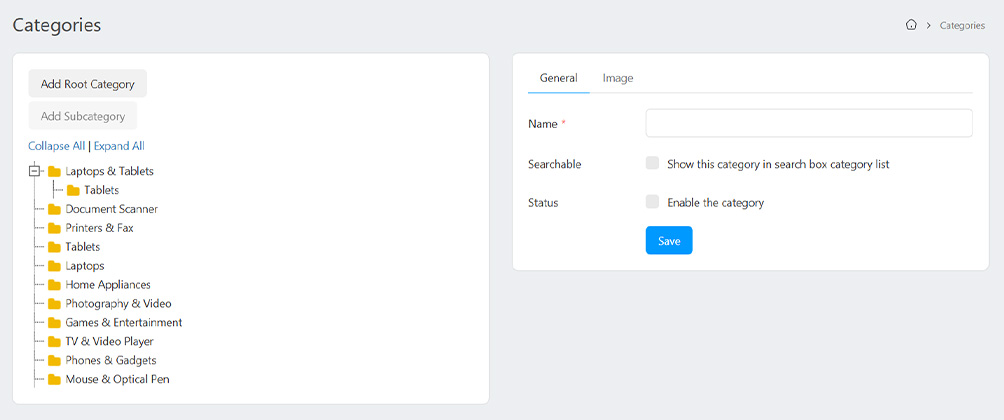
Task: Enable the Searchable checkbox
Action: pyautogui.click(x=653, y=163)
